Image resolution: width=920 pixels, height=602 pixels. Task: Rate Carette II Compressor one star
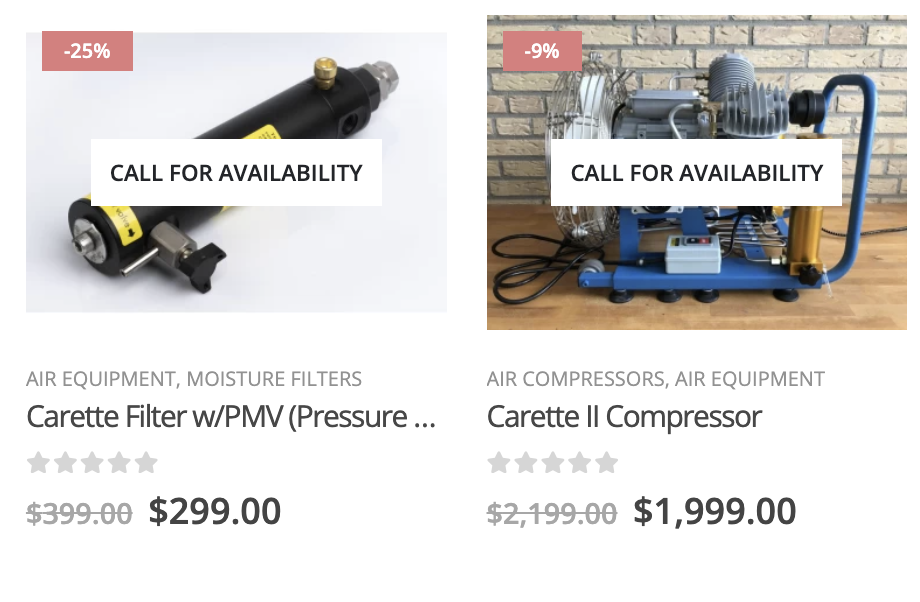point(499,463)
